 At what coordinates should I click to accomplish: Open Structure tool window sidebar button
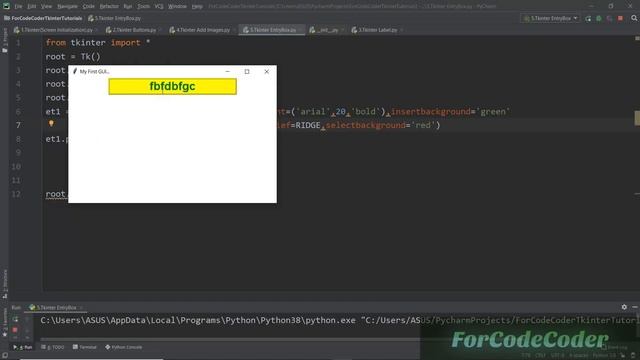coord(5,284)
